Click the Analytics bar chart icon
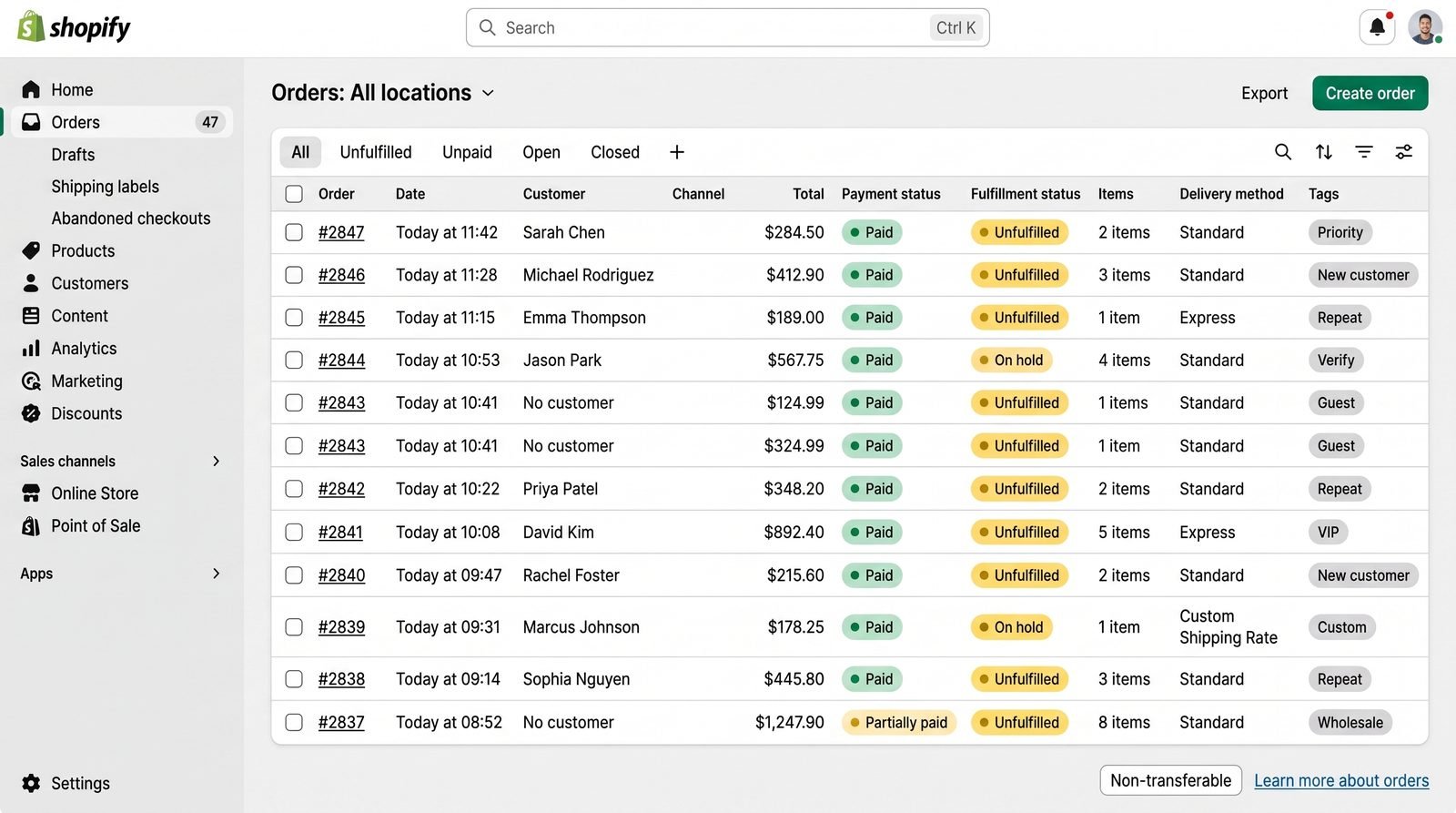This screenshot has height=813, width=1456. [x=31, y=348]
